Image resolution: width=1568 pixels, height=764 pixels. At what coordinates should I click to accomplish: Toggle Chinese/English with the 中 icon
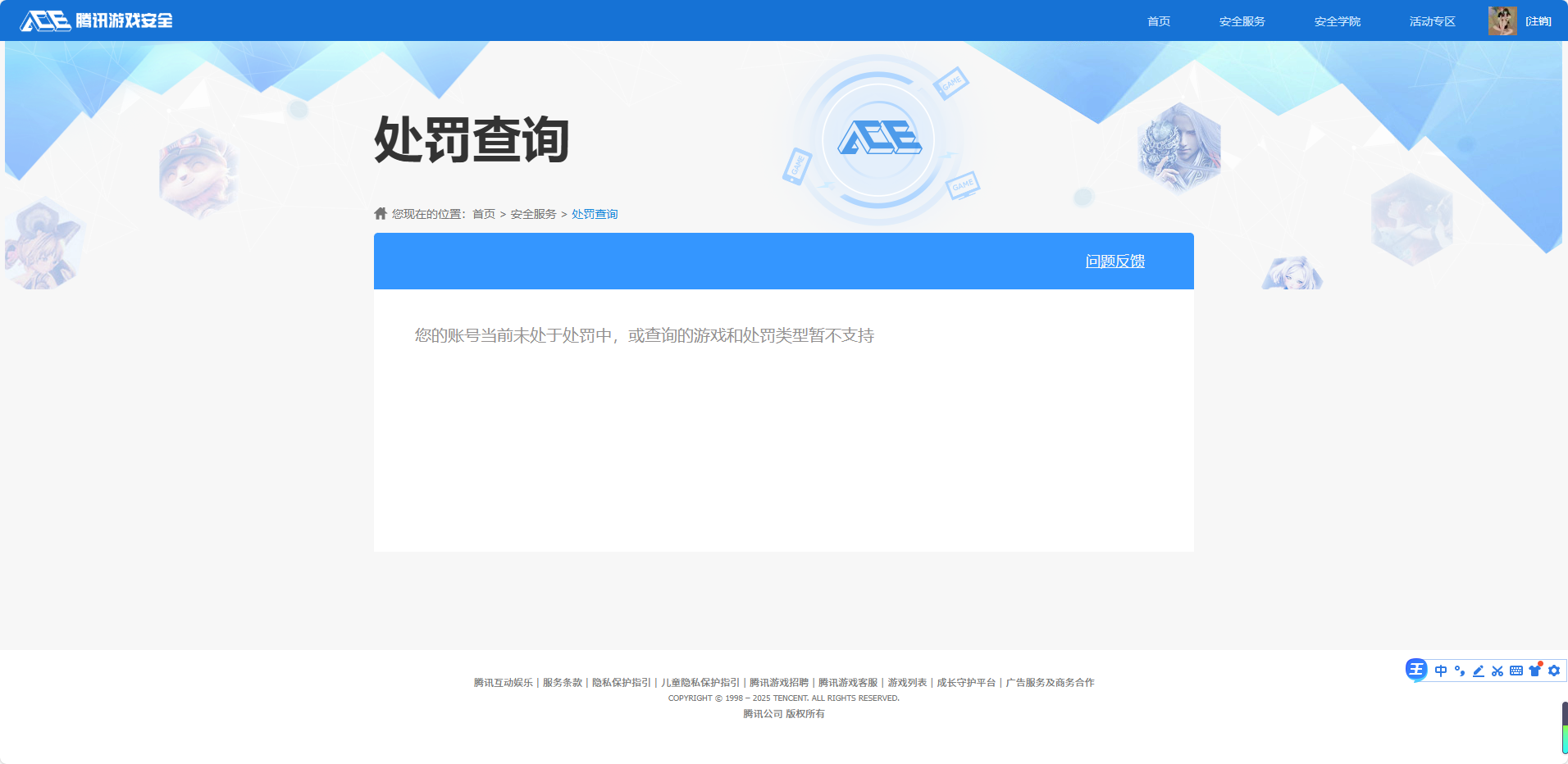(1440, 671)
